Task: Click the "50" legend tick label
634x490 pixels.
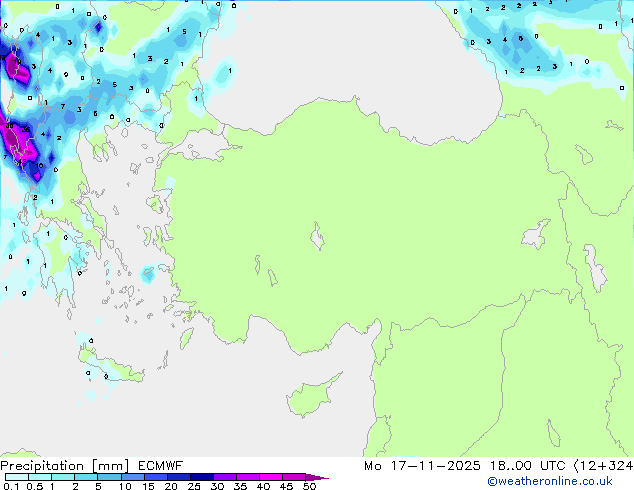Action: pos(309,486)
